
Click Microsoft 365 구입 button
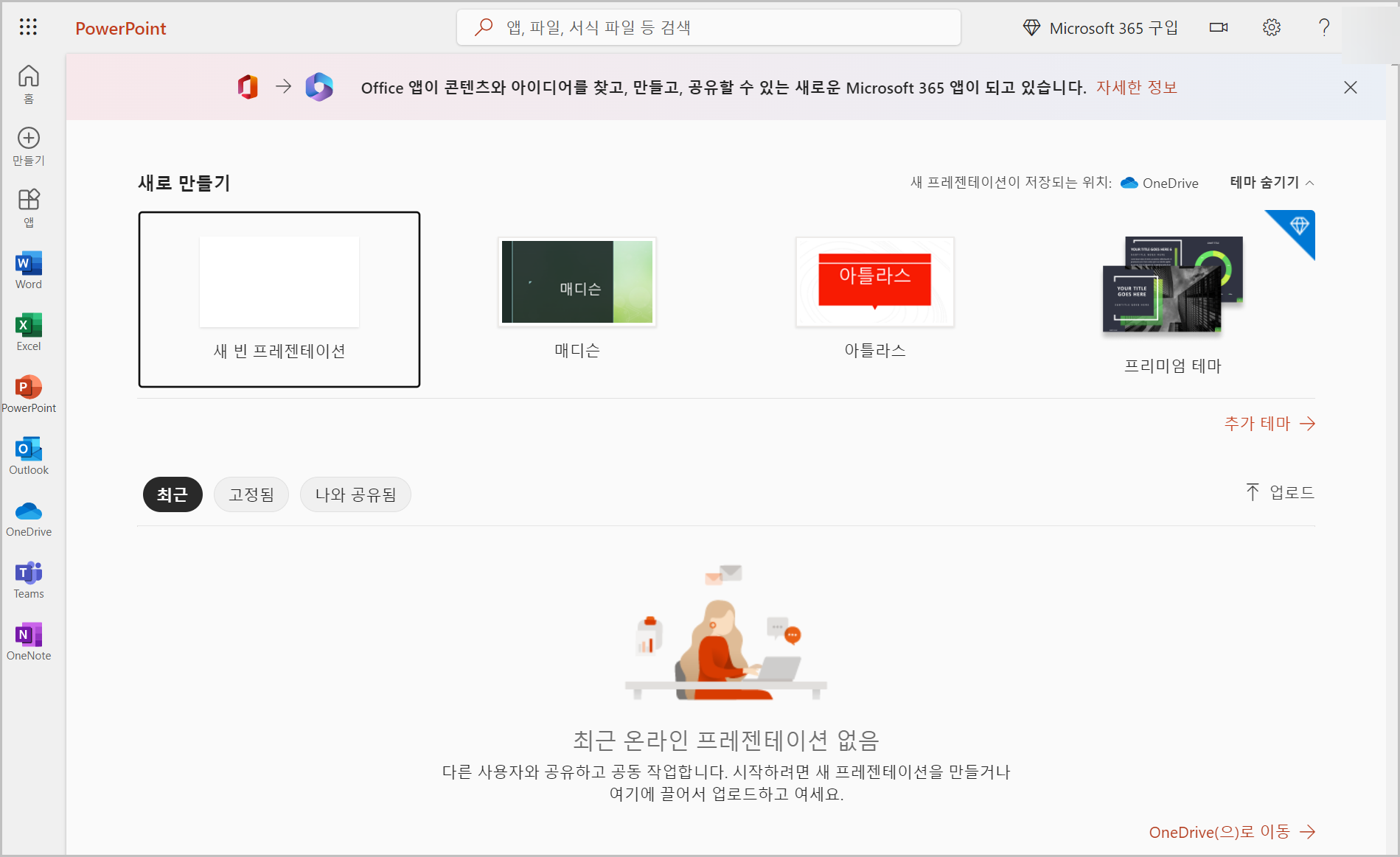click(1101, 28)
